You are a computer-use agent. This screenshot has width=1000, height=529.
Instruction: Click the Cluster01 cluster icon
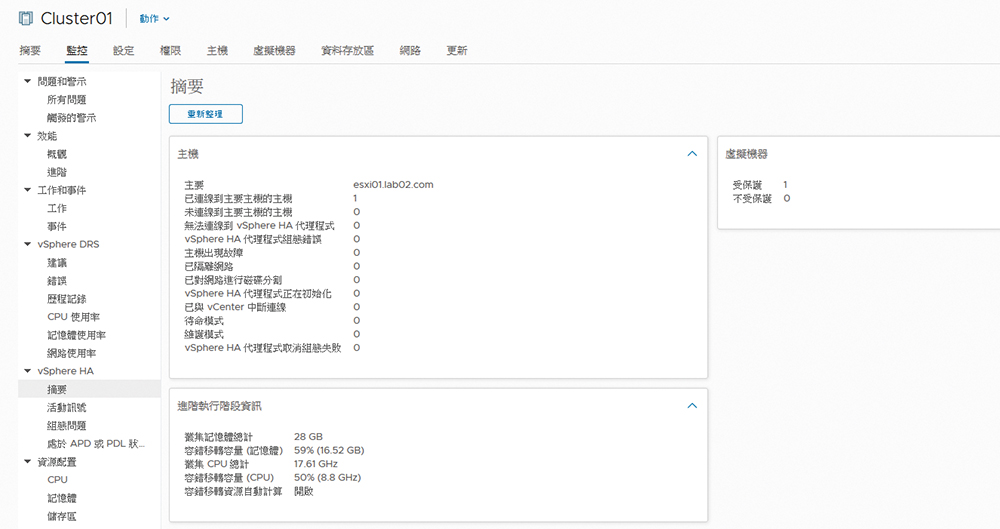26,19
